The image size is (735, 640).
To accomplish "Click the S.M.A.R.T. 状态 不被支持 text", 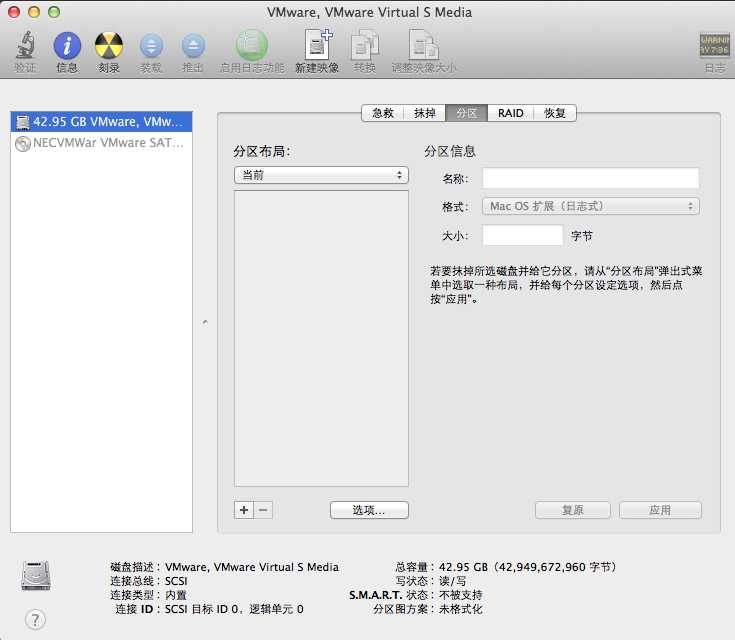I will pyautogui.click(x=415, y=595).
